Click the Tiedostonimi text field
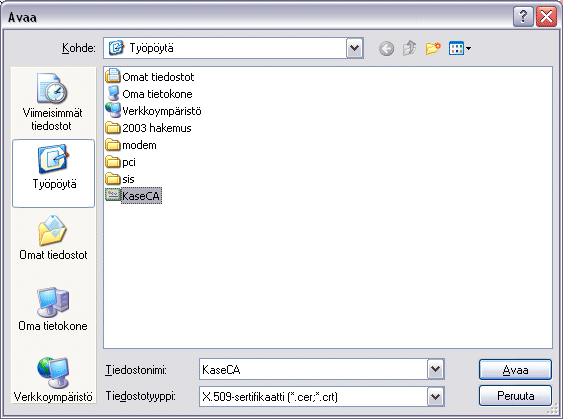The height and width of the screenshot is (419, 563). point(313,369)
